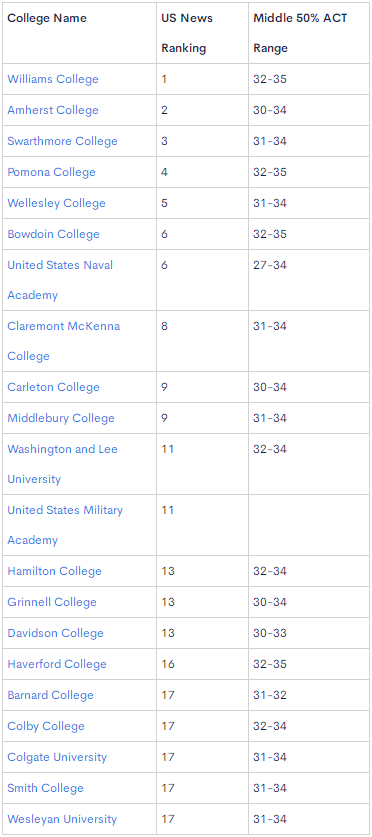Open Middlebury College link
The width and height of the screenshot is (372, 837).
61,418
